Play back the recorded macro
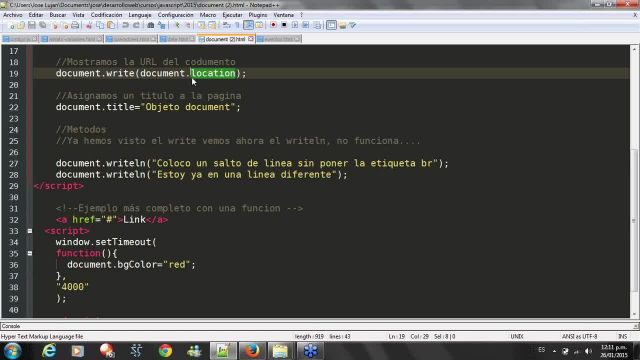The height and width of the screenshot is (360, 640). point(295,25)
